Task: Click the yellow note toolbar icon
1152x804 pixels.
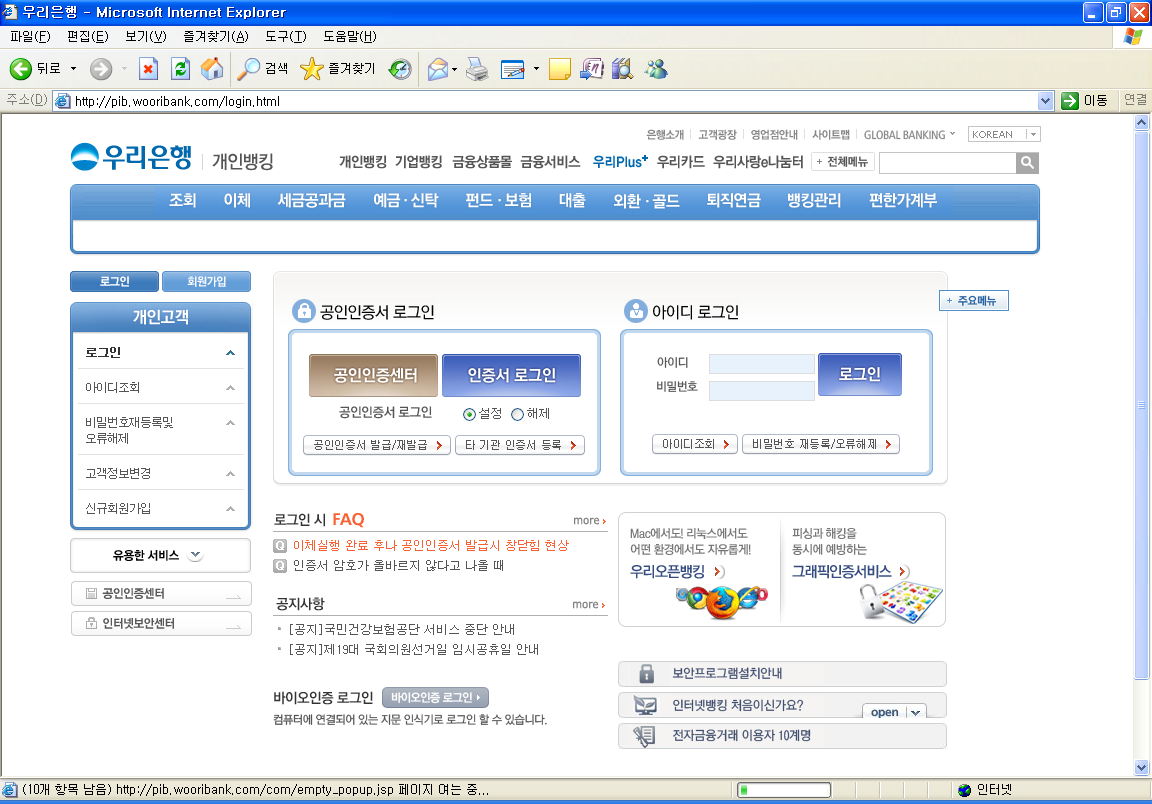Action: [x=560, y=69]
